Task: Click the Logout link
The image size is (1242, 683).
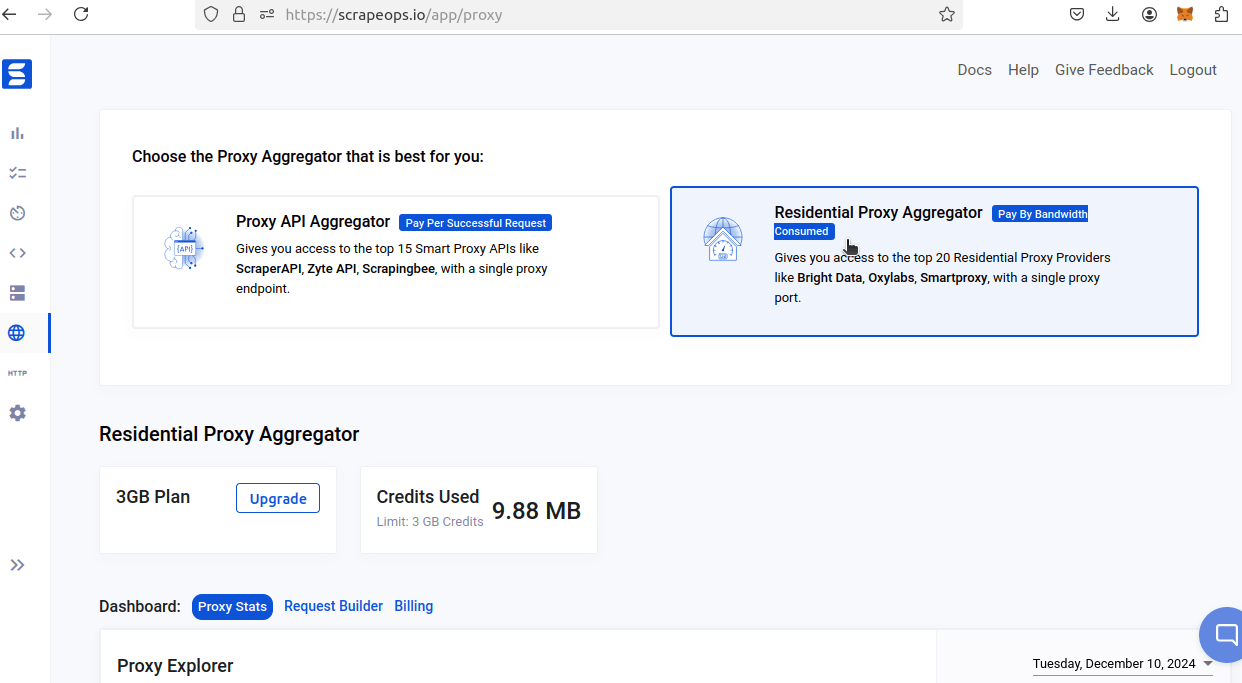Action: click(x=1193, y=70)
